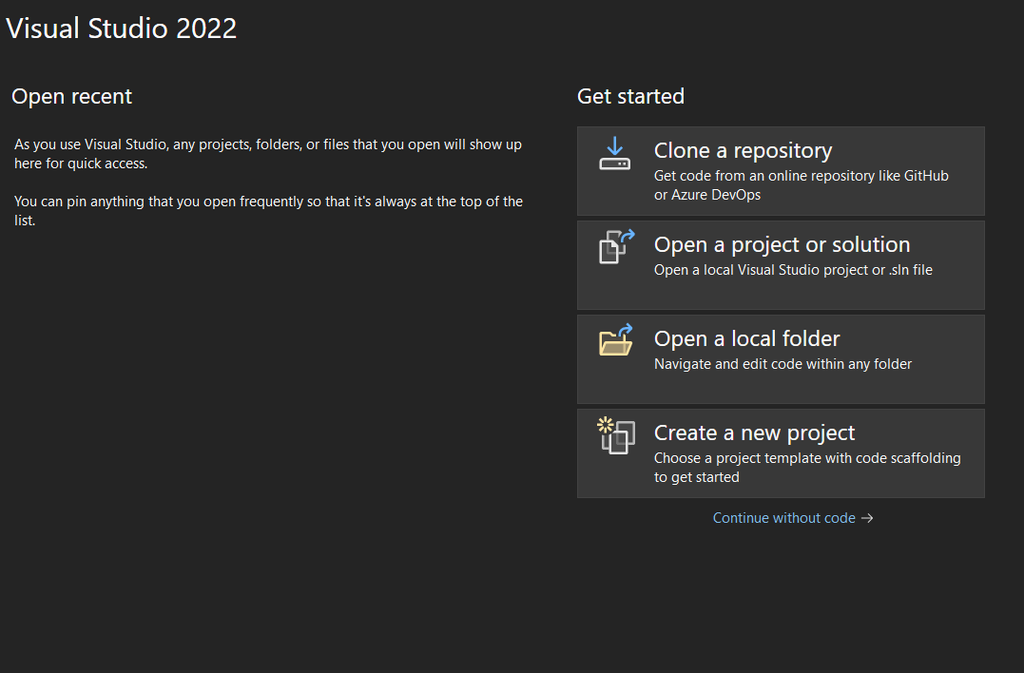Click the quick access hint paragraph
Viewport: 1024px width, 673px height.
[268, 154]
